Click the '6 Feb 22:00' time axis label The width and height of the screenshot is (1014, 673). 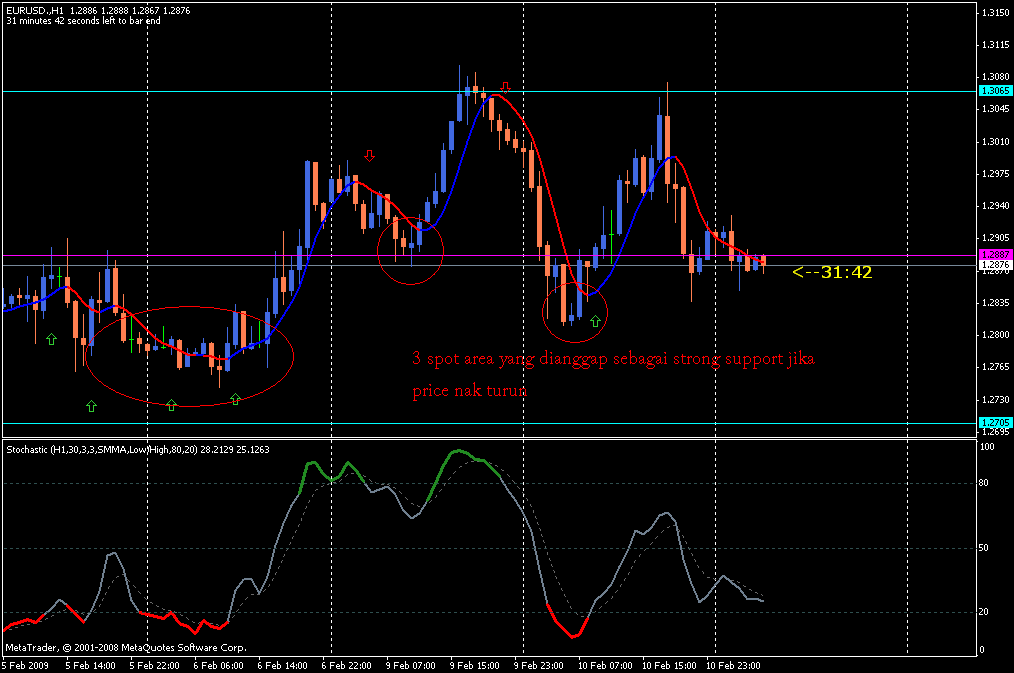(x=346, y=665)
